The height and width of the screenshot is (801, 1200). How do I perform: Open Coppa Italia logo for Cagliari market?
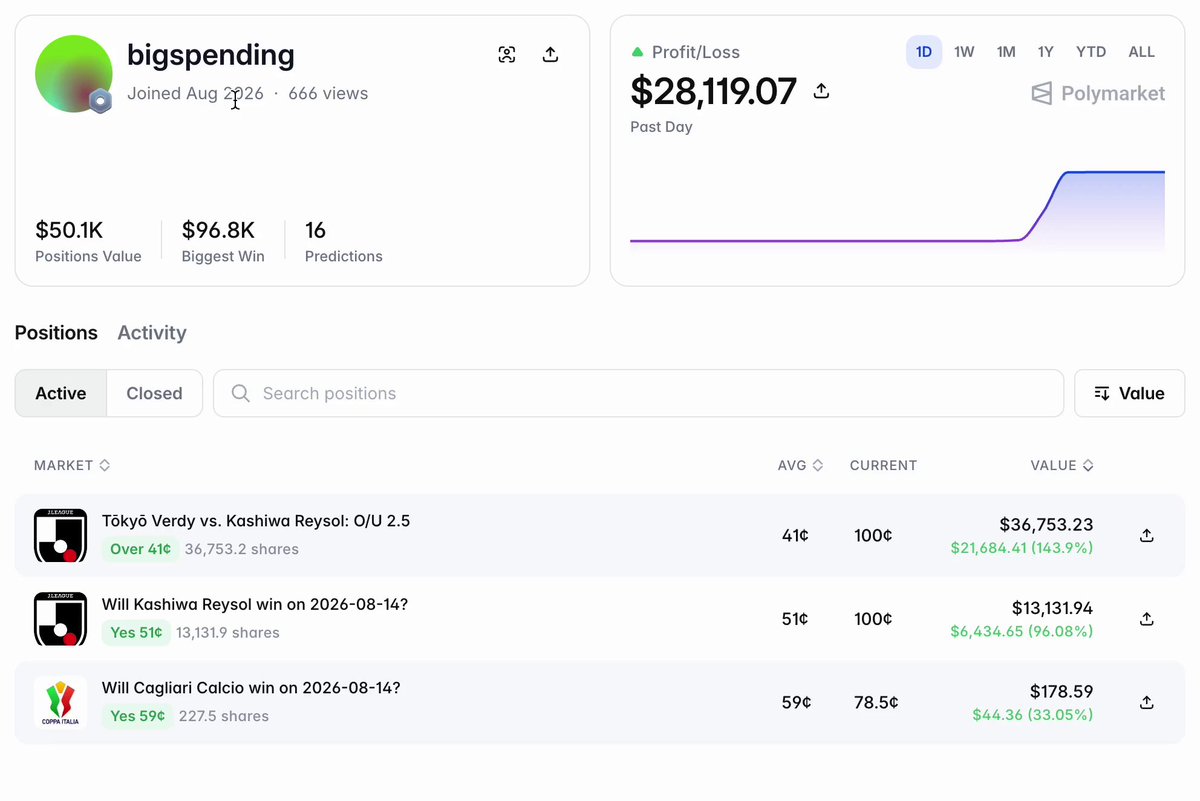pos(61,702)
